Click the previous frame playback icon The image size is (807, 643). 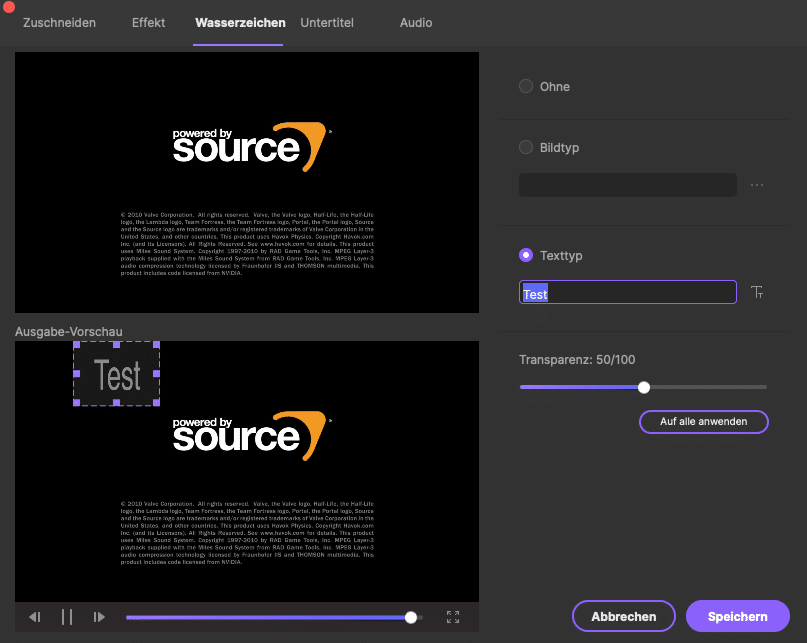[35, 617]
